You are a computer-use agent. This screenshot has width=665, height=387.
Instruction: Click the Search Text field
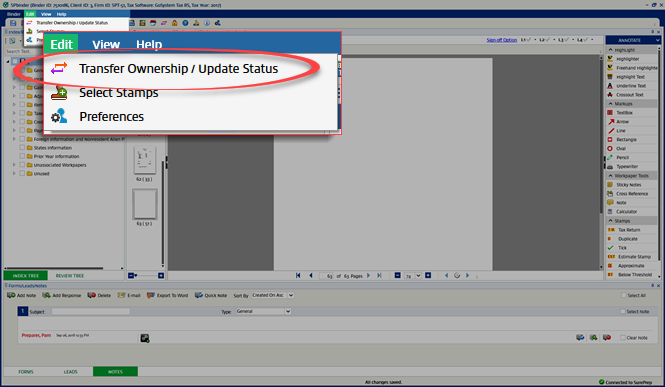click(23, 51)
